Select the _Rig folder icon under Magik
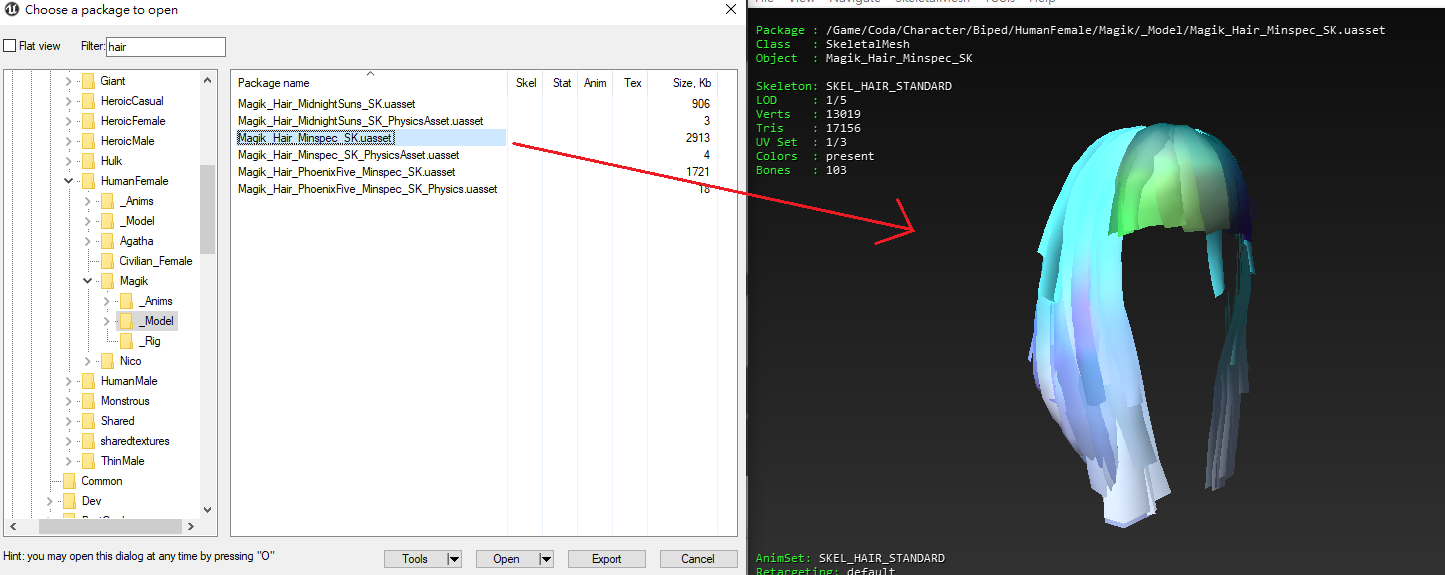 [x=126, y=341]
